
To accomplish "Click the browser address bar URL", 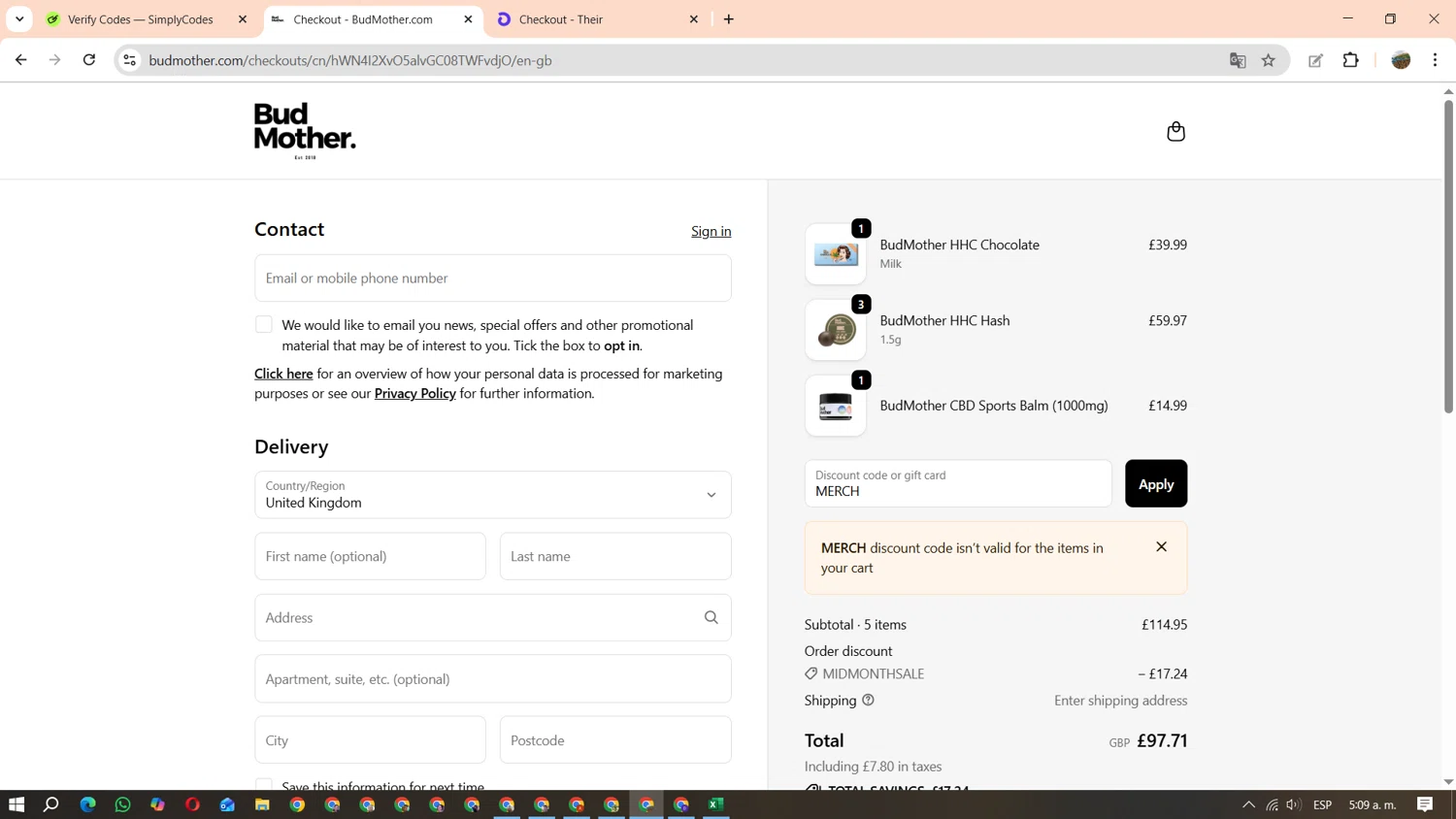I will click(350, 60).
